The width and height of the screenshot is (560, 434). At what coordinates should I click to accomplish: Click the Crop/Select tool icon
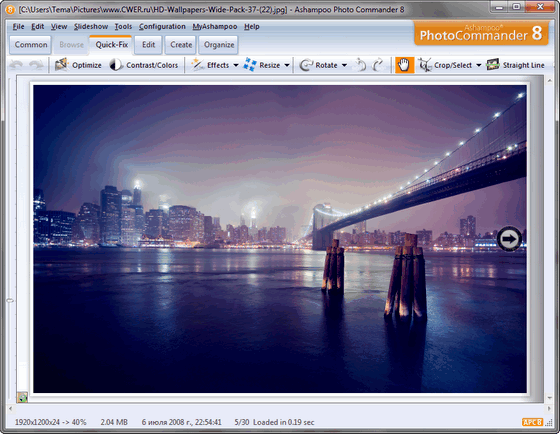point(425,65)
